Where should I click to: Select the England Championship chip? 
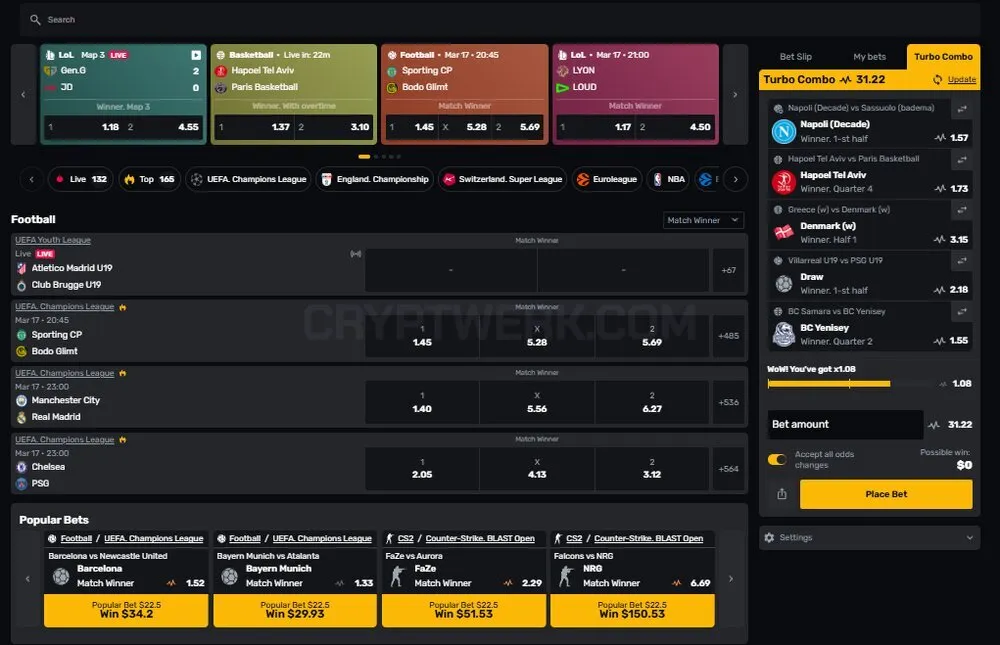(374, 179)
